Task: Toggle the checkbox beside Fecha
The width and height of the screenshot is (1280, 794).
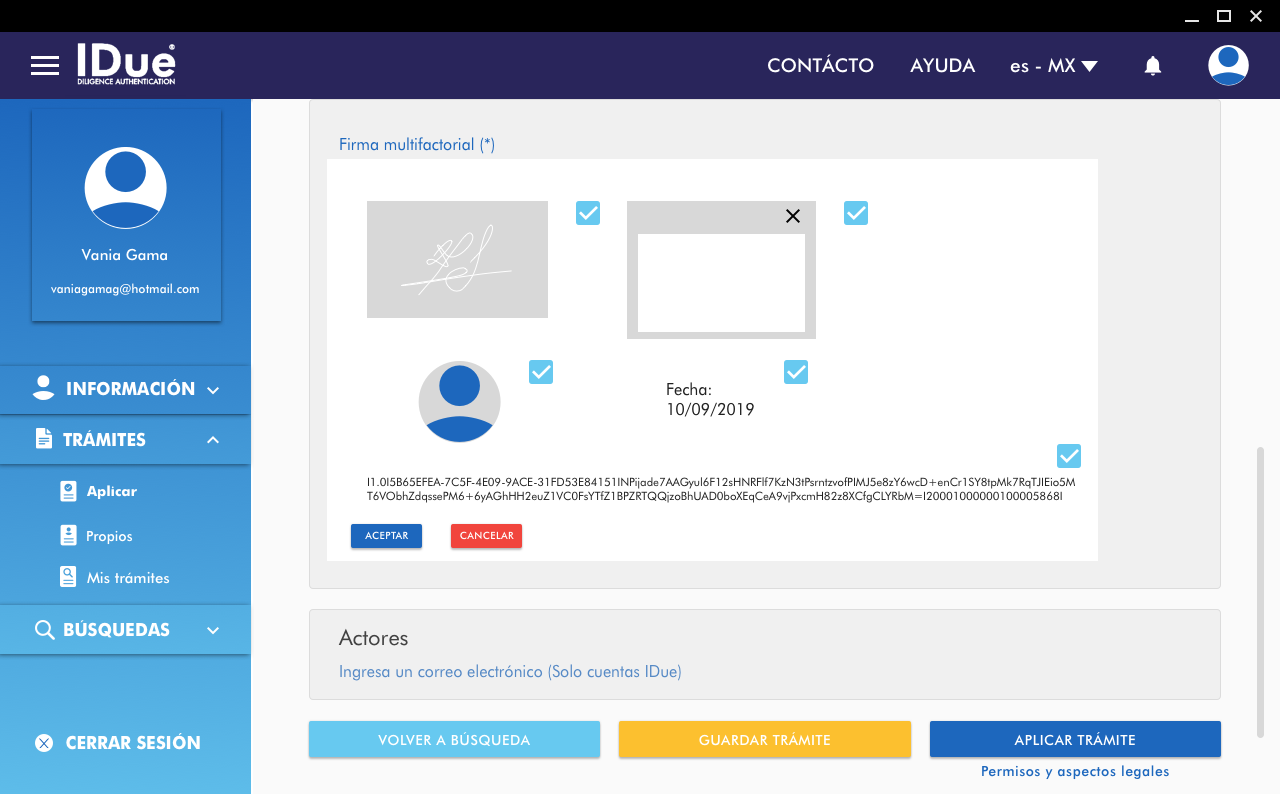Action: click(x=796, y=372)
